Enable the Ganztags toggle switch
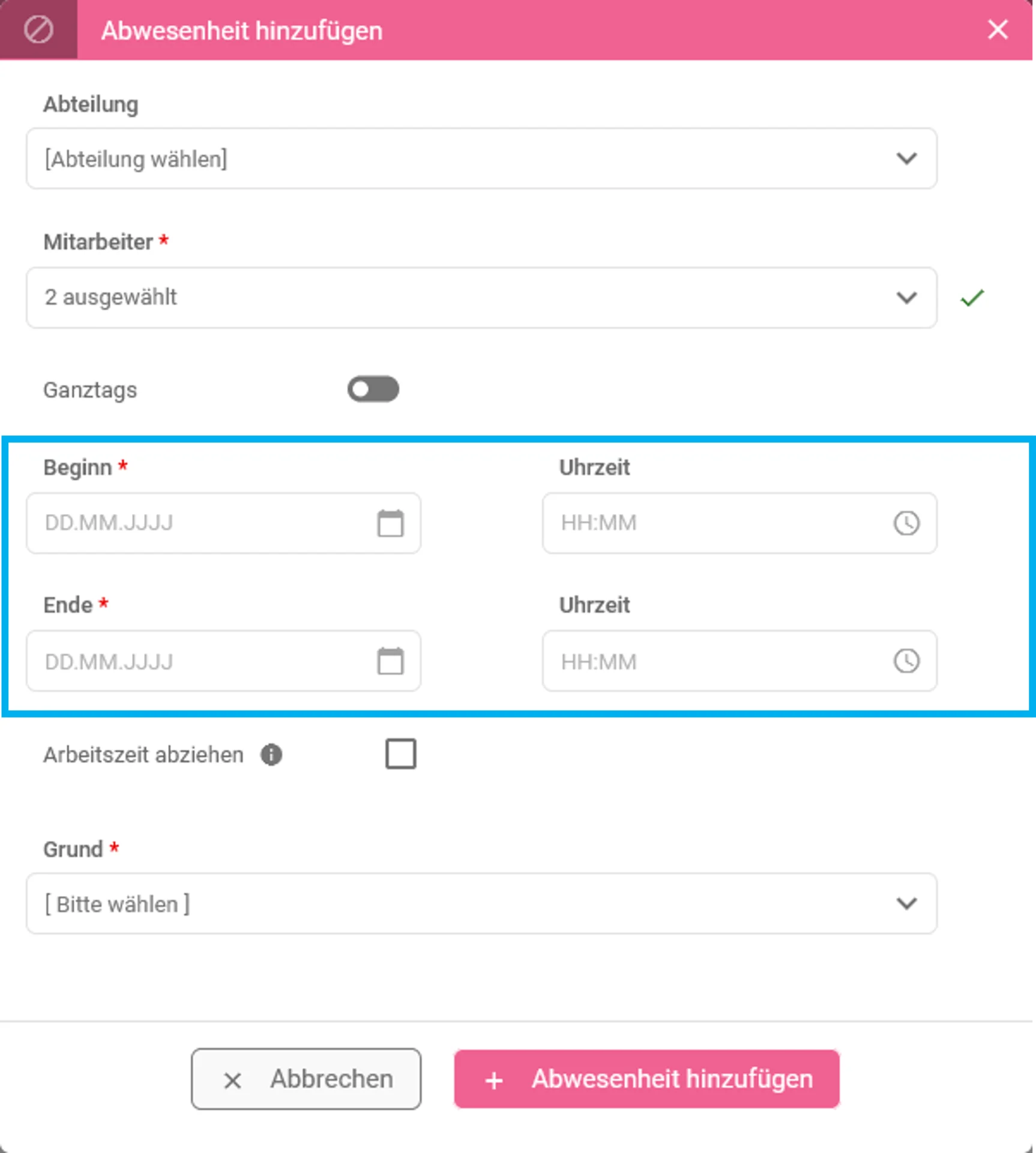The image size is (1036, 1153). 373,389
